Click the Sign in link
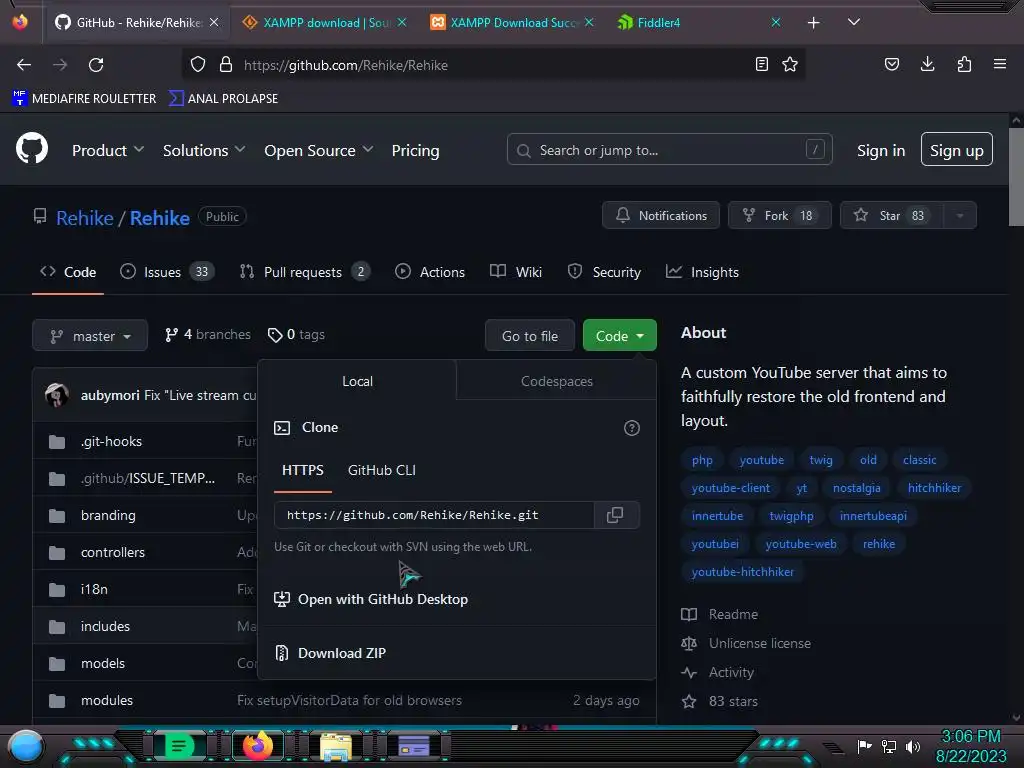This screenshot has width=1024, height=768. (x=881, y=150)
